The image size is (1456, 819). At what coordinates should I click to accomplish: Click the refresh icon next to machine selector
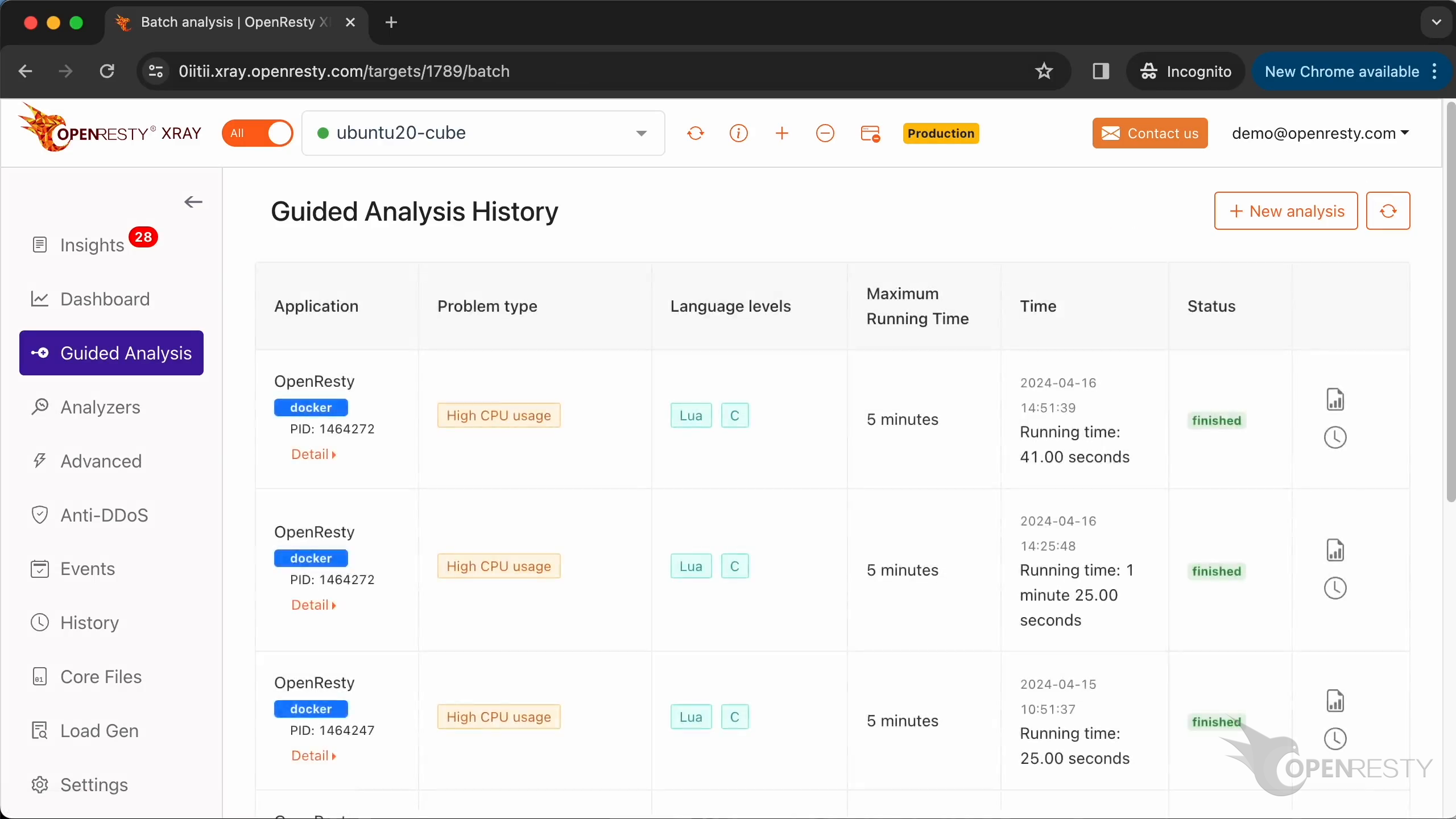point(695,133)
